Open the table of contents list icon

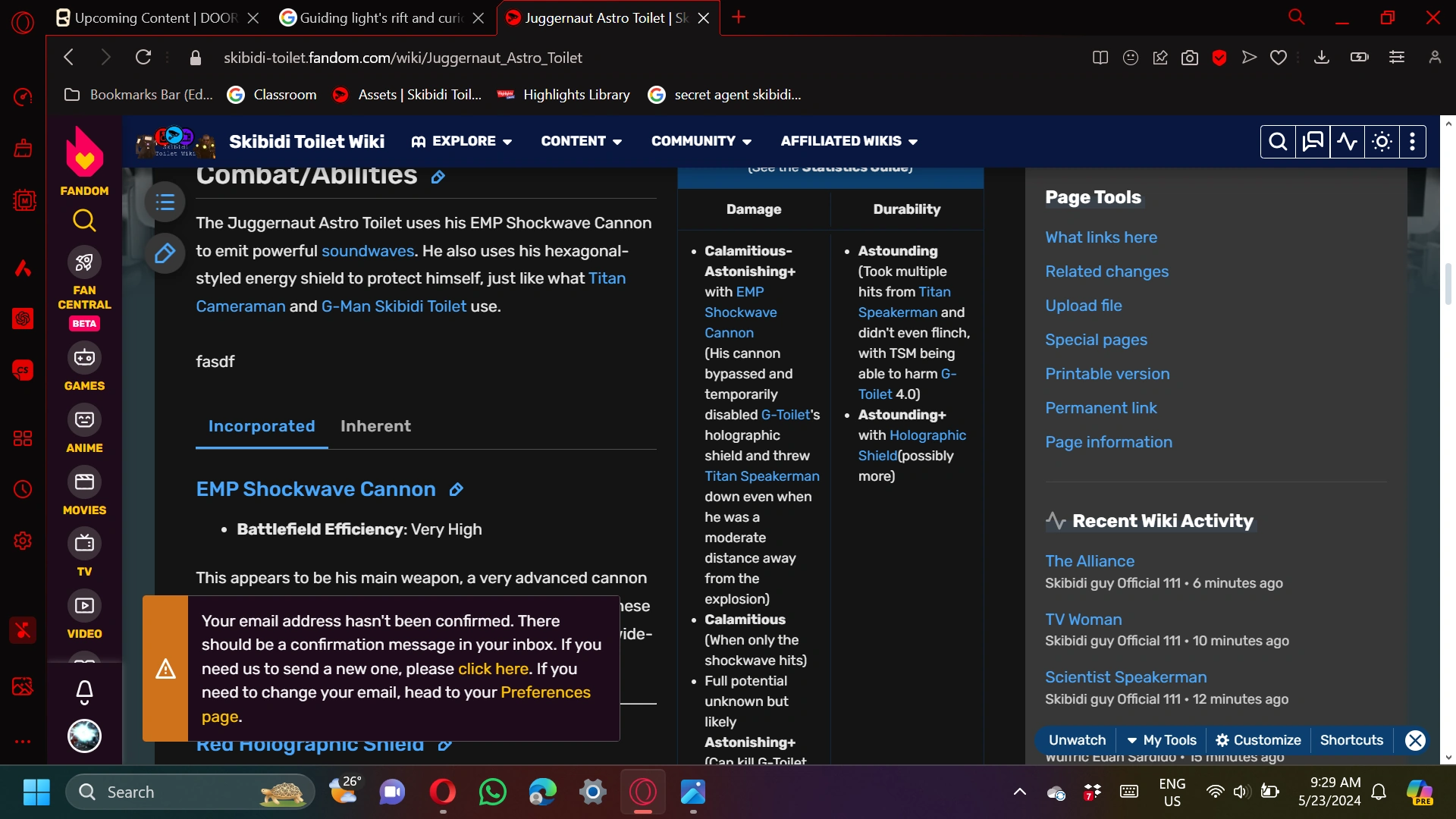click(165, 202)
